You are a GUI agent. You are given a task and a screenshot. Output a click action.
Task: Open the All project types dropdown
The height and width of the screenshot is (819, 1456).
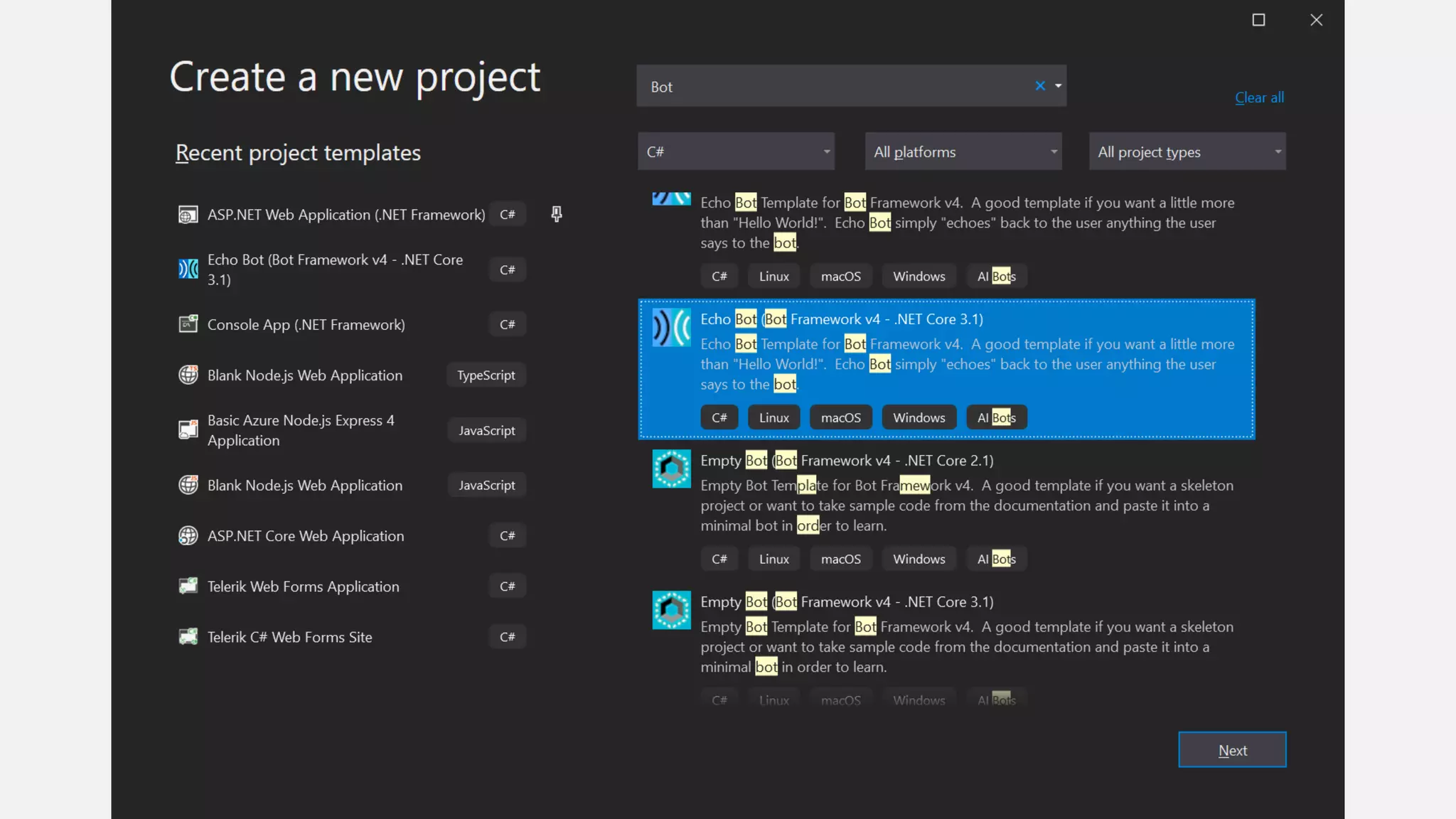click(1187, 151)
